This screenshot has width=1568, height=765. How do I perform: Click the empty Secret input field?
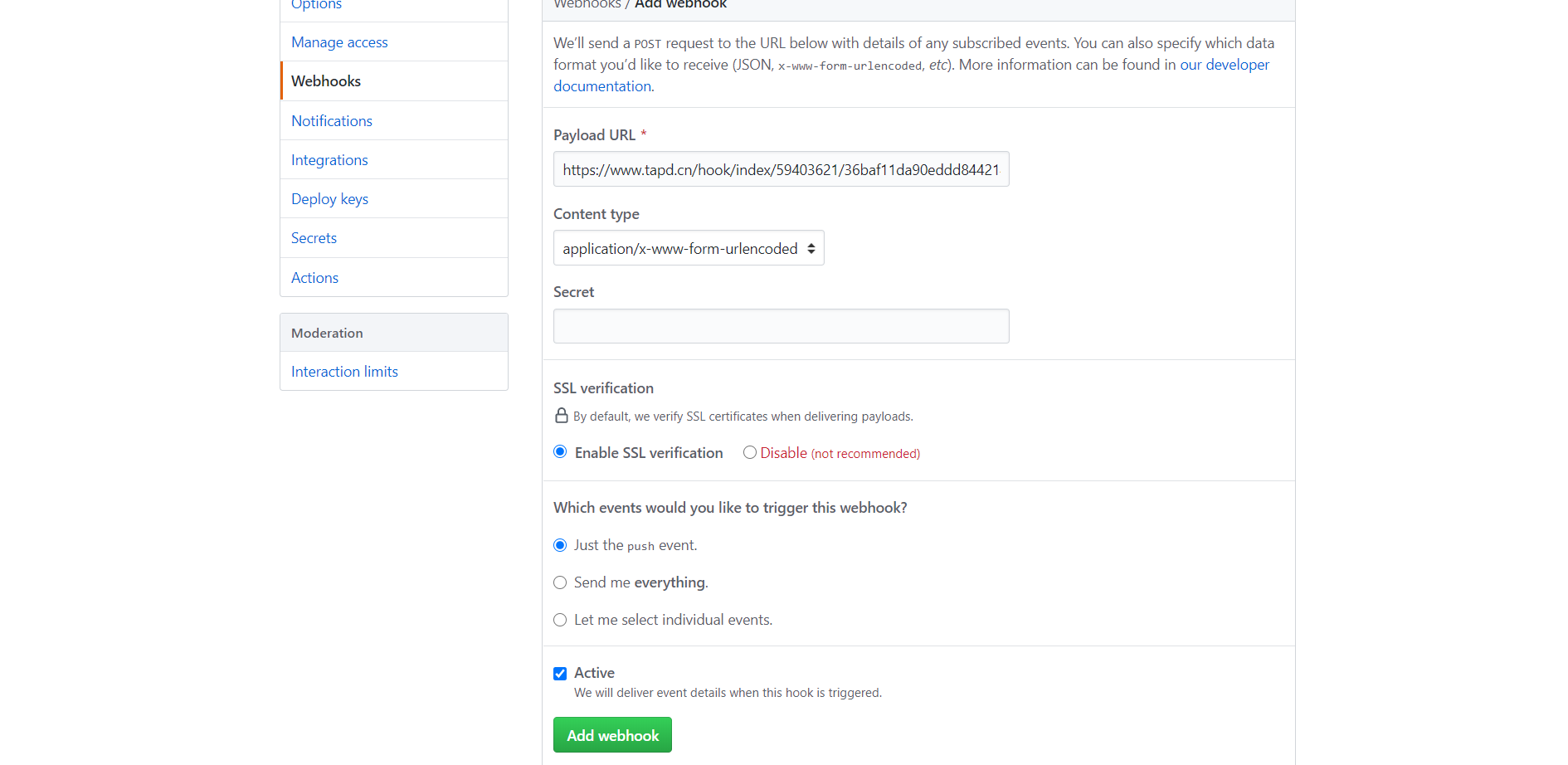[x=781, y=325]
